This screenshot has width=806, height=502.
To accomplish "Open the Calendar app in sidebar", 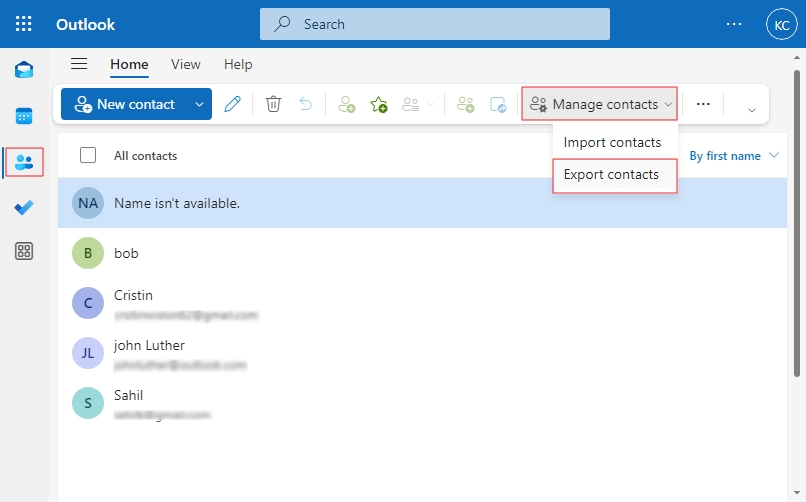I will coord(24,116).
